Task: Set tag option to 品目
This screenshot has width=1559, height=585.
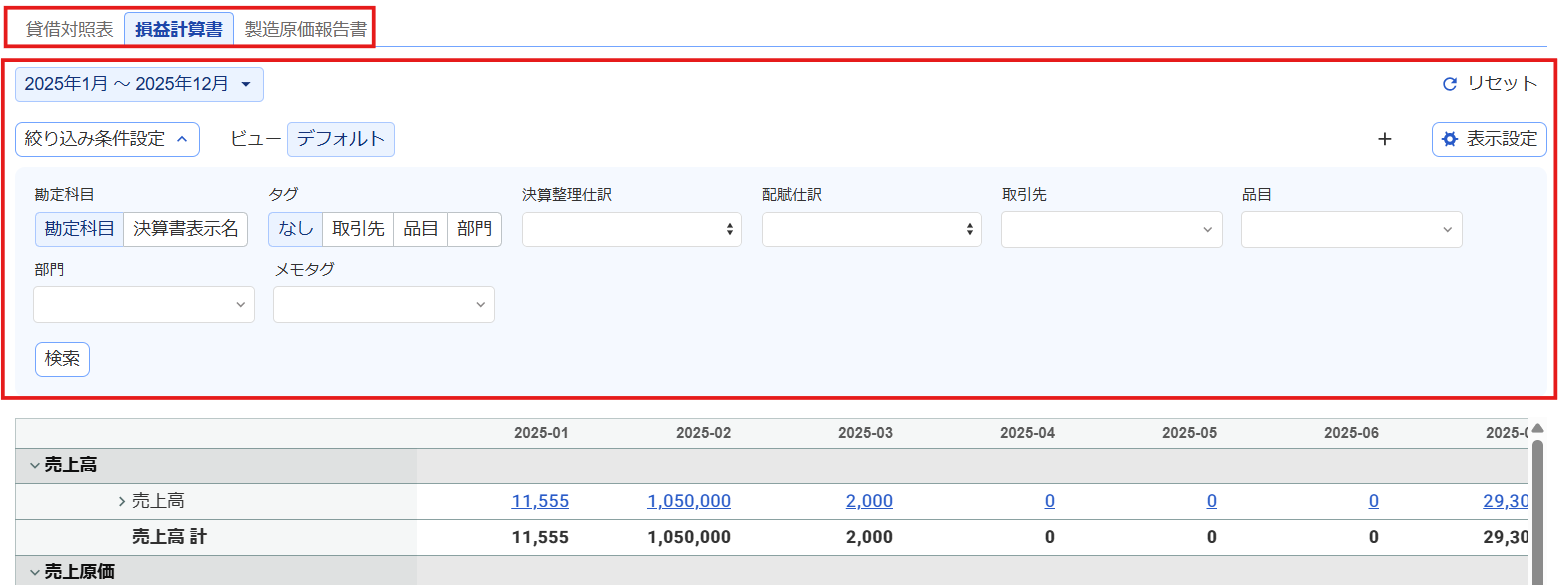Action: [x=420, y=229]
